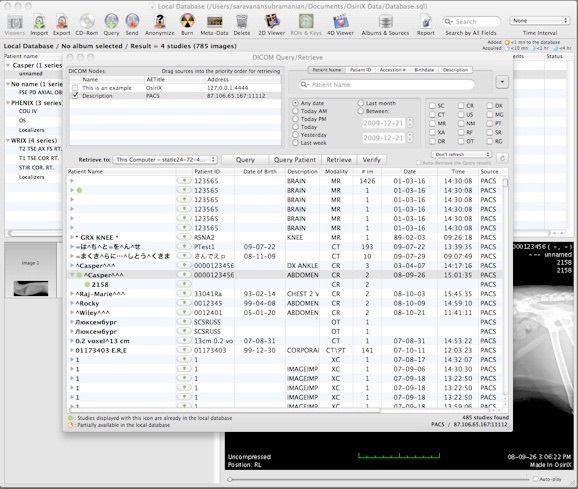Open the Don't refresh dropdown
Viewport: 578px width, 489px height.
tap(462, 154)
